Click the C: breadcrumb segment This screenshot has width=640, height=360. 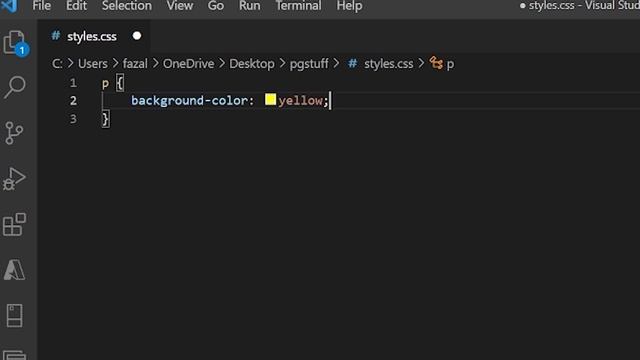click(x=57, y=64)
